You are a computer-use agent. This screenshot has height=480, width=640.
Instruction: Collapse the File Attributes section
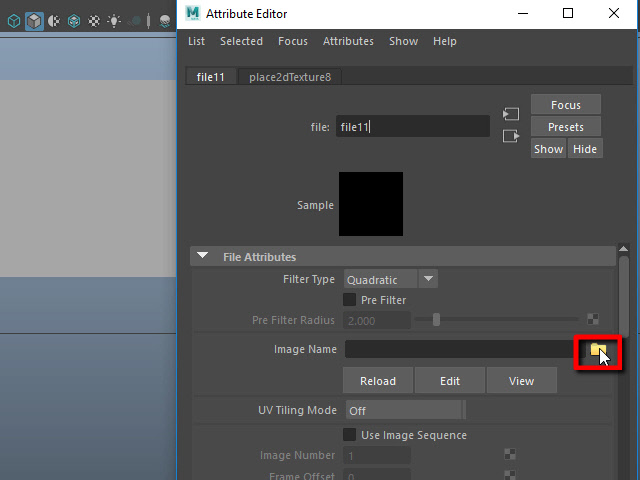tap(203, 257)
